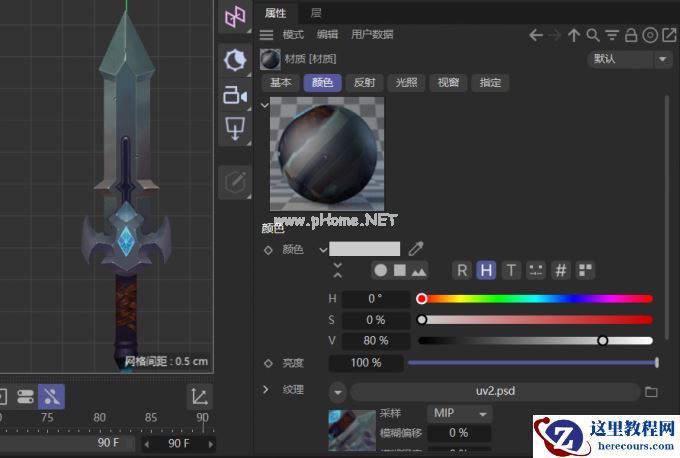Select the 视窗 material tab
The image size is (680, 458).
pyautogui.click(x=448, y=82)
